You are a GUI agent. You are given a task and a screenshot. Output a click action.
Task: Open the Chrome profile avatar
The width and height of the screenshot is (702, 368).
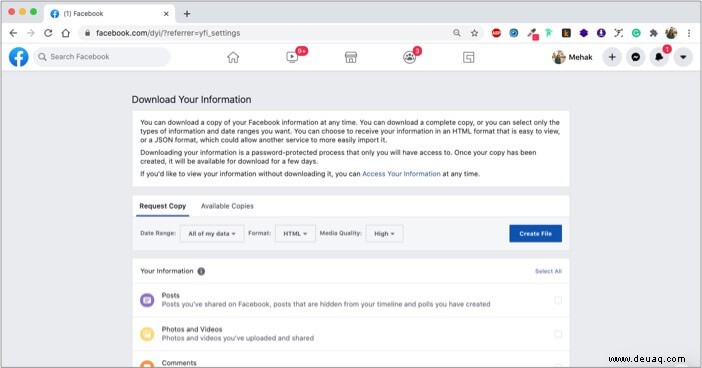(671, 33)
